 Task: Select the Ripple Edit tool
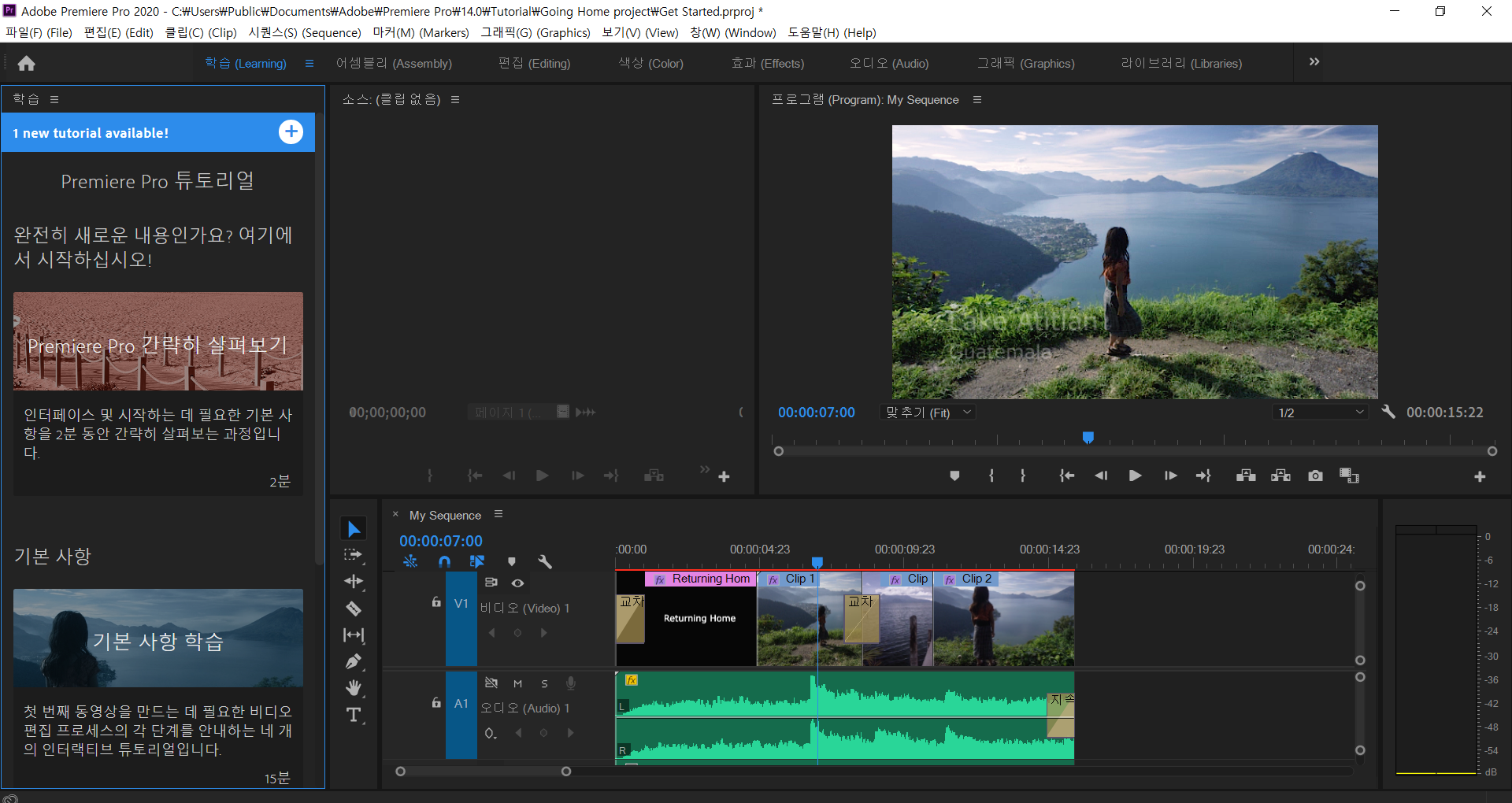(354, 582)
